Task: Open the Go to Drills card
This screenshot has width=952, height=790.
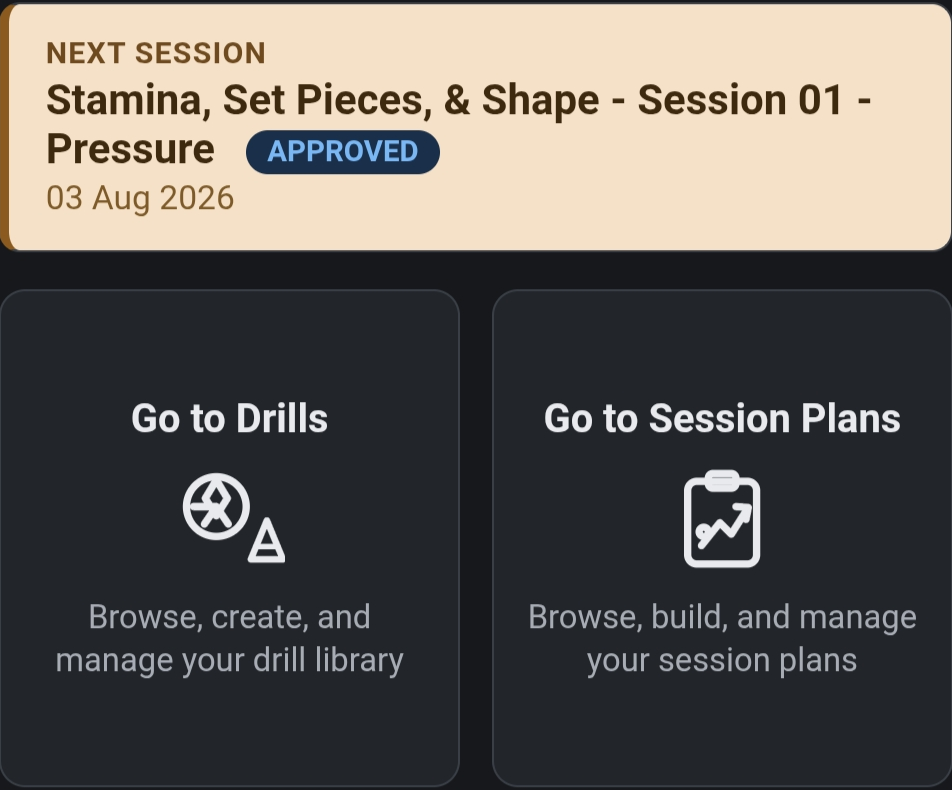Action: tap(230, 538)
